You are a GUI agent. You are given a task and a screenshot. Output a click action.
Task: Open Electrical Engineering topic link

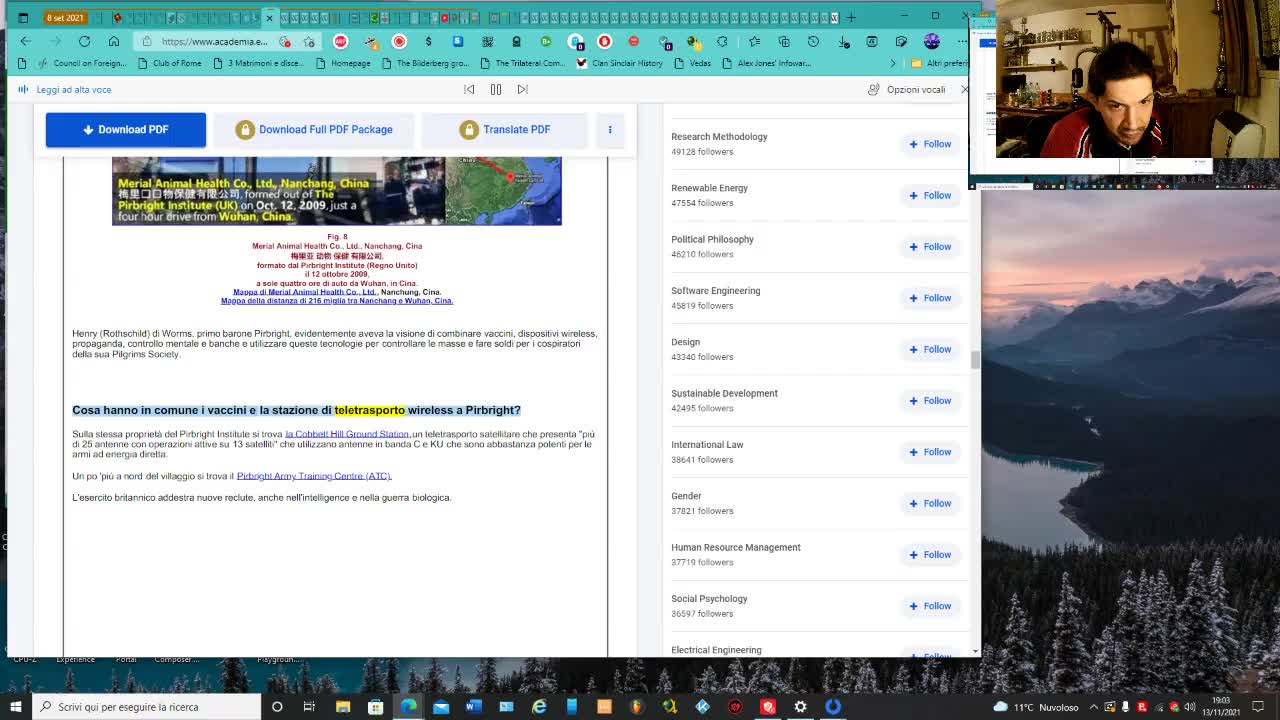[716, 650]
